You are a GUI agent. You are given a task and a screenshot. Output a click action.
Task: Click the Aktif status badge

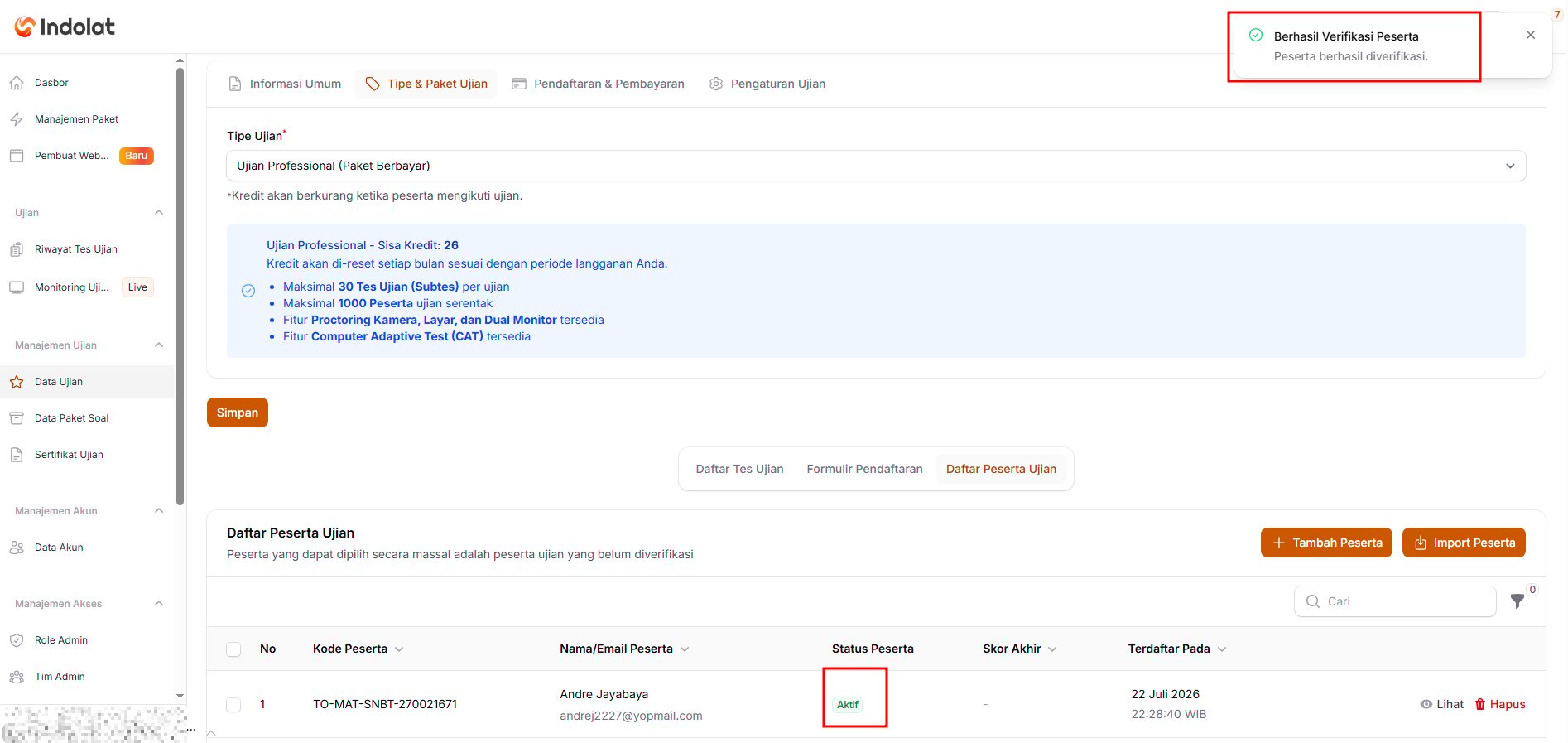[x=848, y=705]
